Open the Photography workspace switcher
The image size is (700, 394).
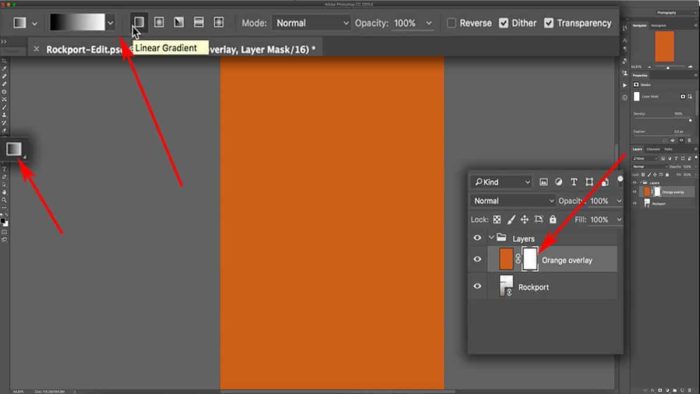tap(667, 12)
